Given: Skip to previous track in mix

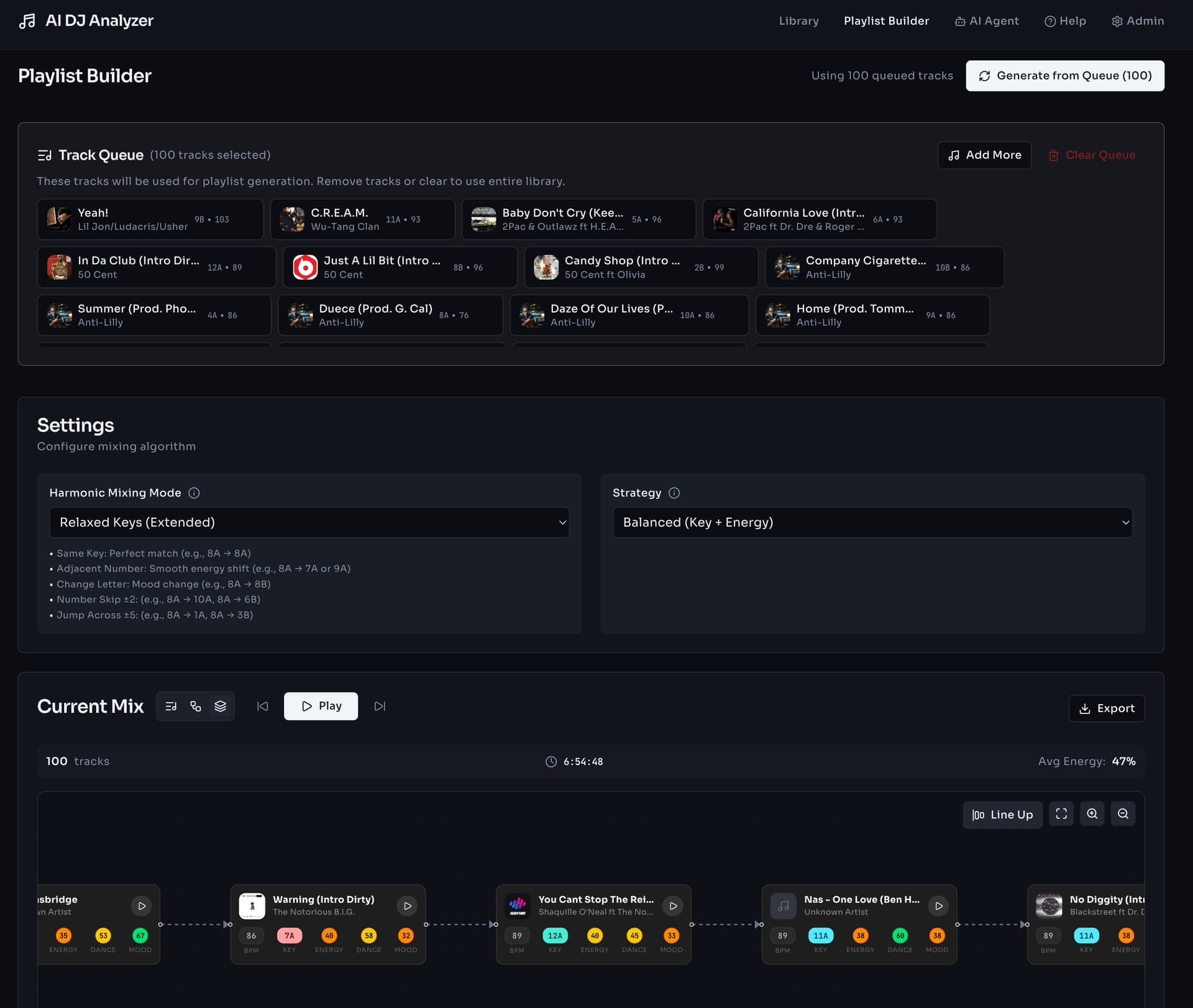Looking at the screenshot, I should click(263, 706).
